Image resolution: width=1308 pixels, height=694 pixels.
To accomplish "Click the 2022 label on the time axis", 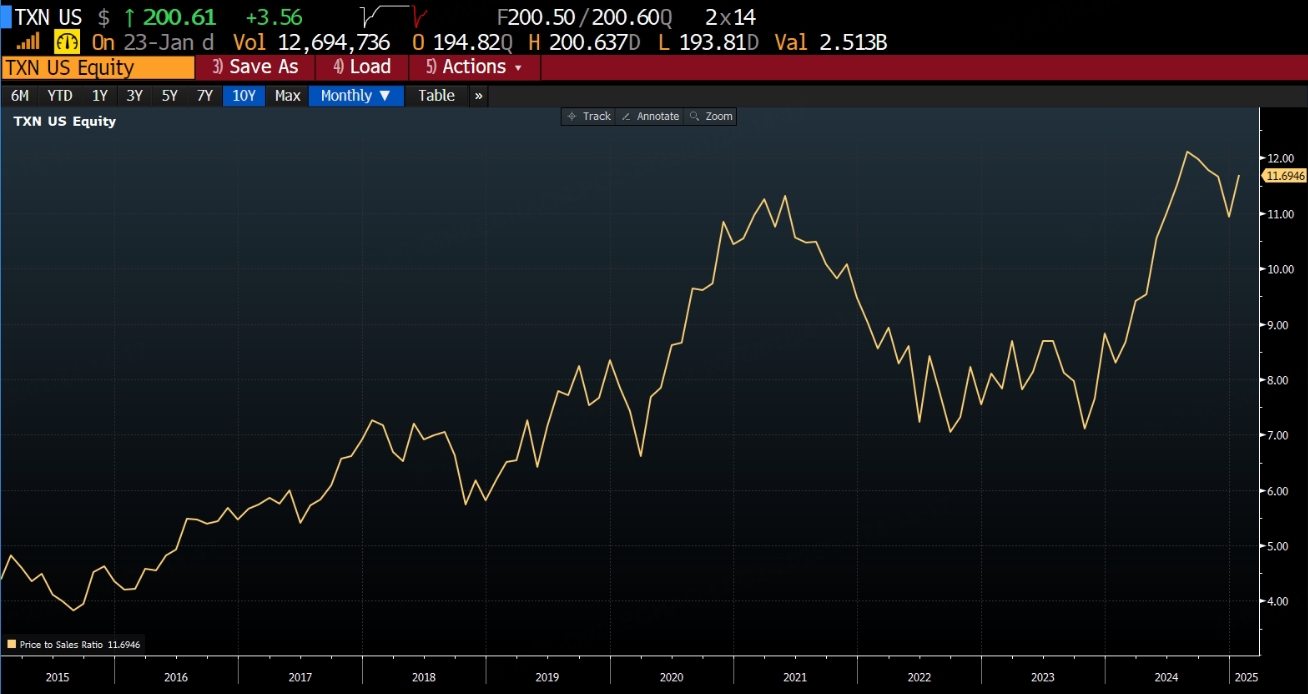I will (919, 677).
